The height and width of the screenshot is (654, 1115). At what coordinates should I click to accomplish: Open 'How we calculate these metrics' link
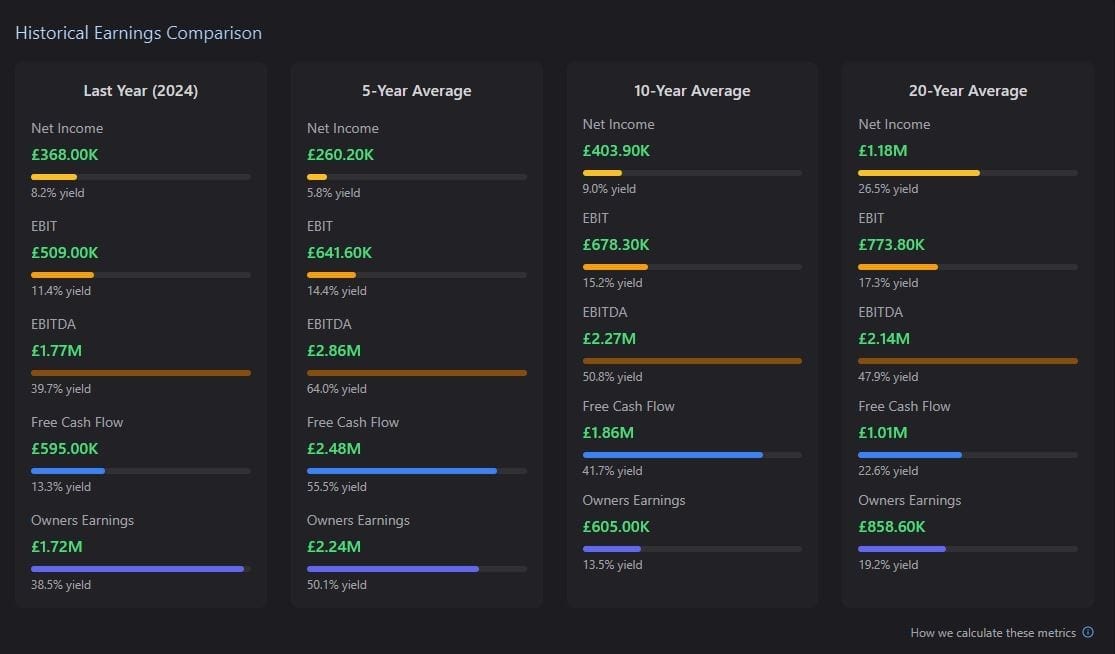pos(993,633)
